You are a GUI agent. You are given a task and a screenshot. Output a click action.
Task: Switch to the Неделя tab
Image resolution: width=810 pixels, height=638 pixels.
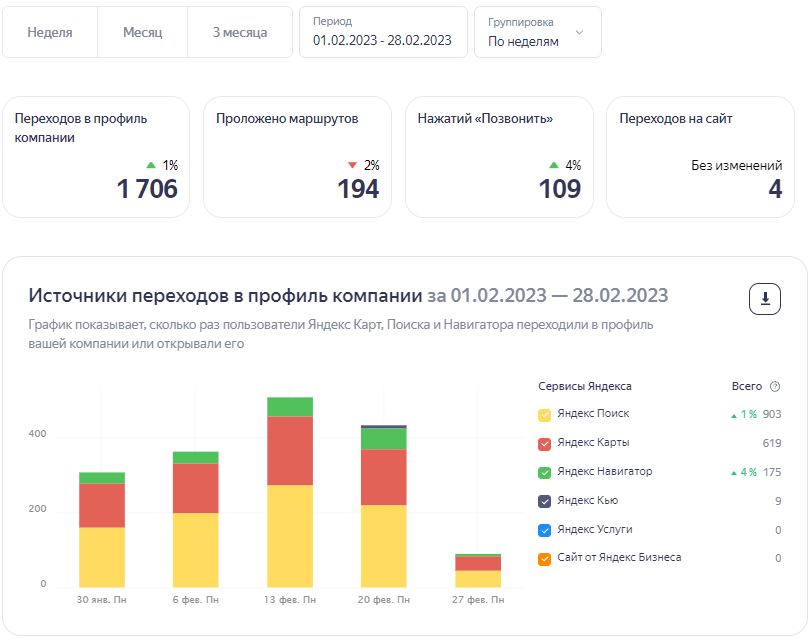pos(50,32)
